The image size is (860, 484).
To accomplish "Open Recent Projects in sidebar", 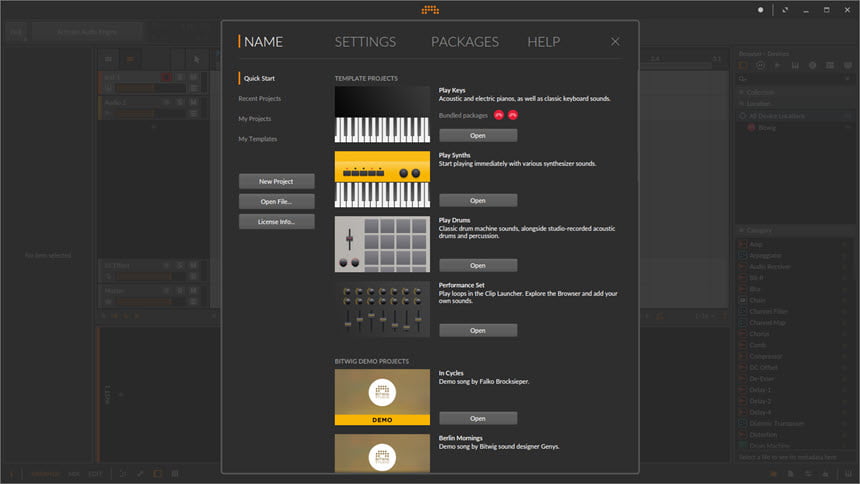I will coord(259,99).
